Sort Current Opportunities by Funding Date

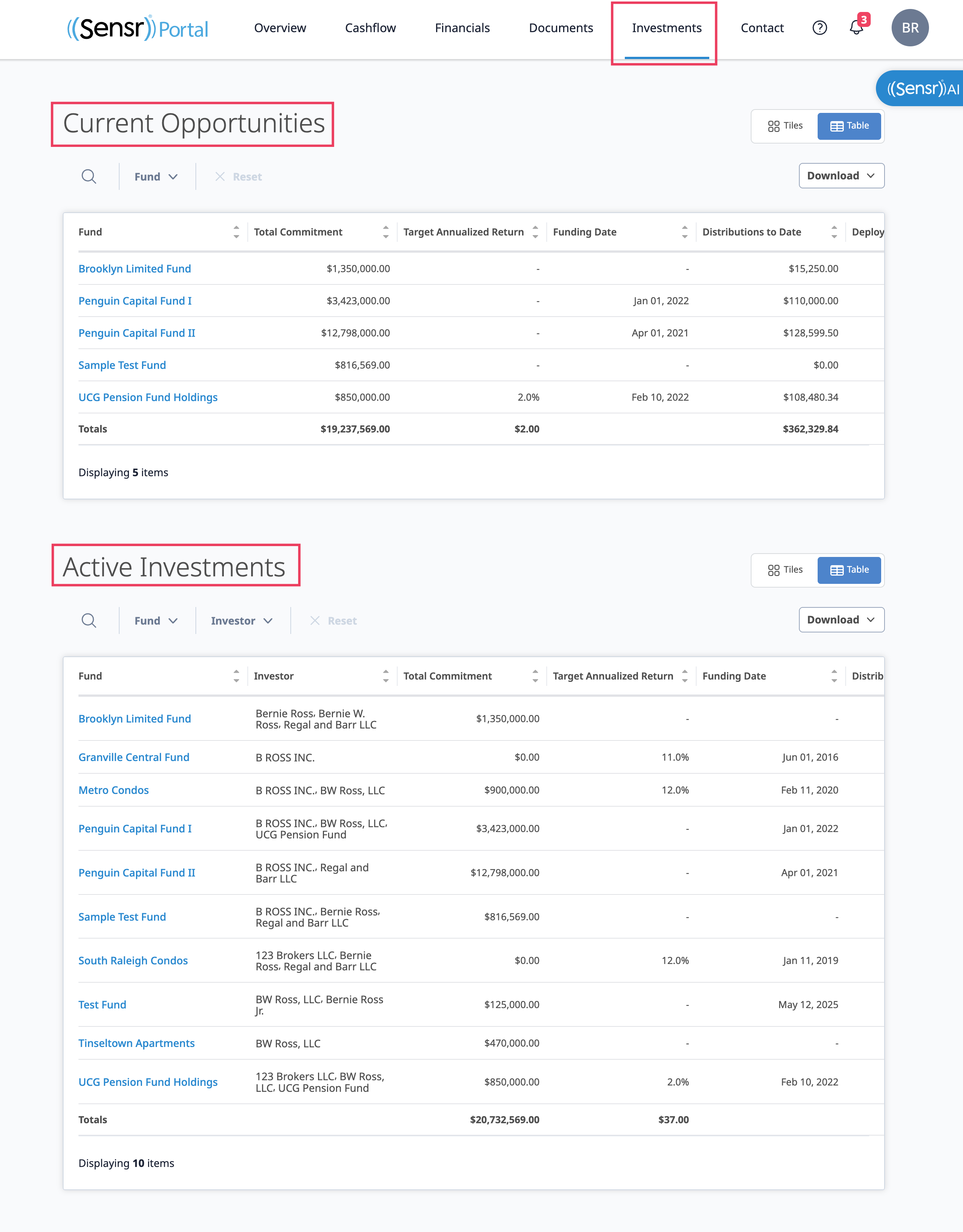pyautogui.click(x=685, y=232)
